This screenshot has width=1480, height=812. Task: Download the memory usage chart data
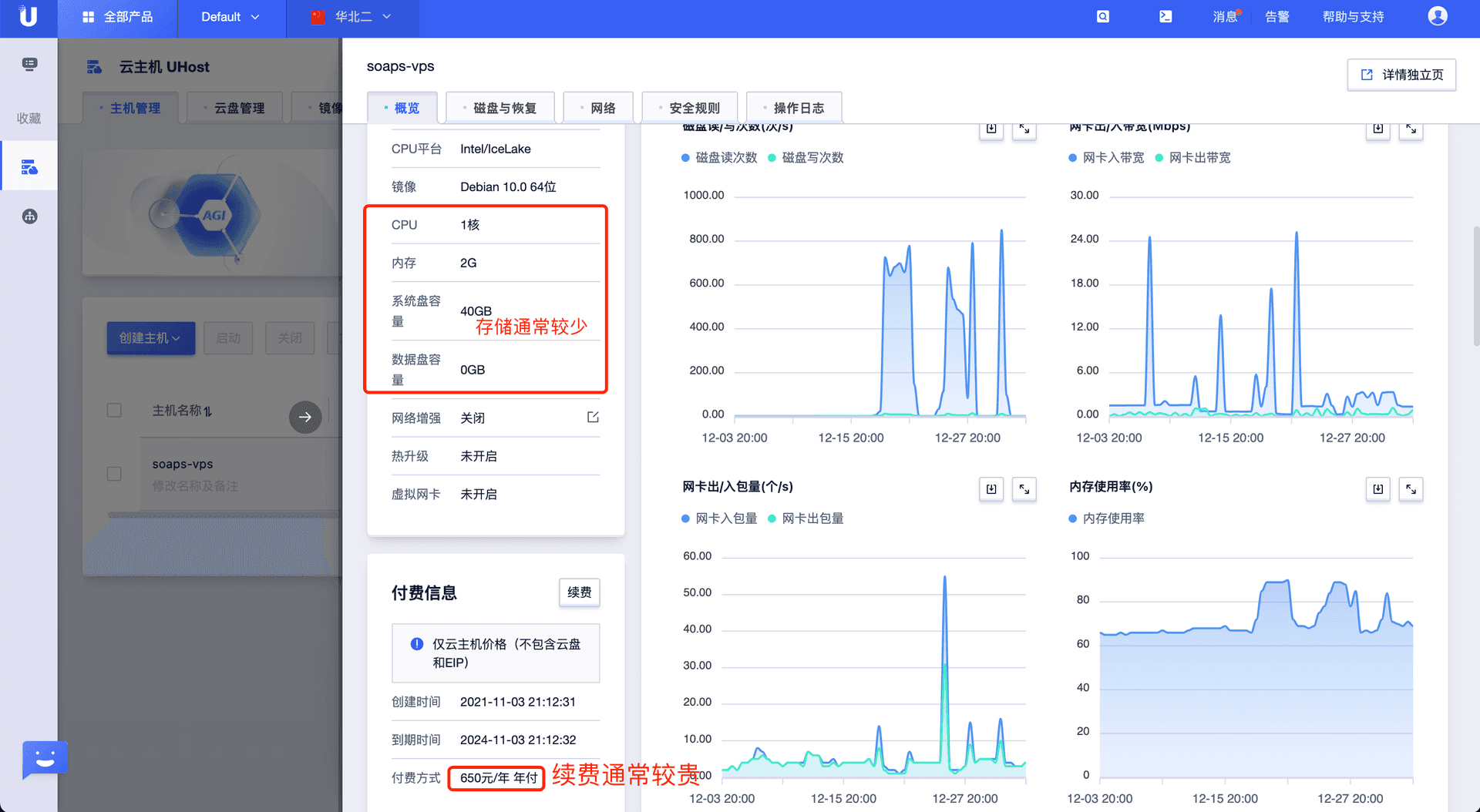1378,488
